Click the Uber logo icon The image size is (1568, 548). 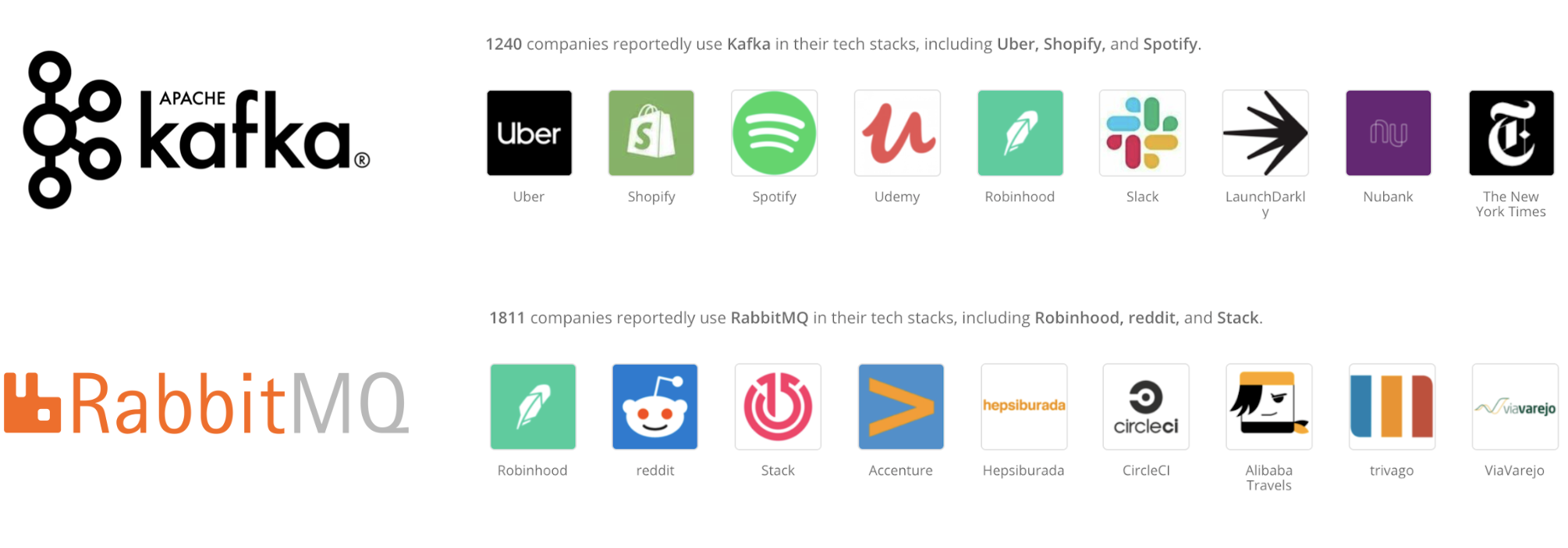pyautogui.click(x=529, y=133)
